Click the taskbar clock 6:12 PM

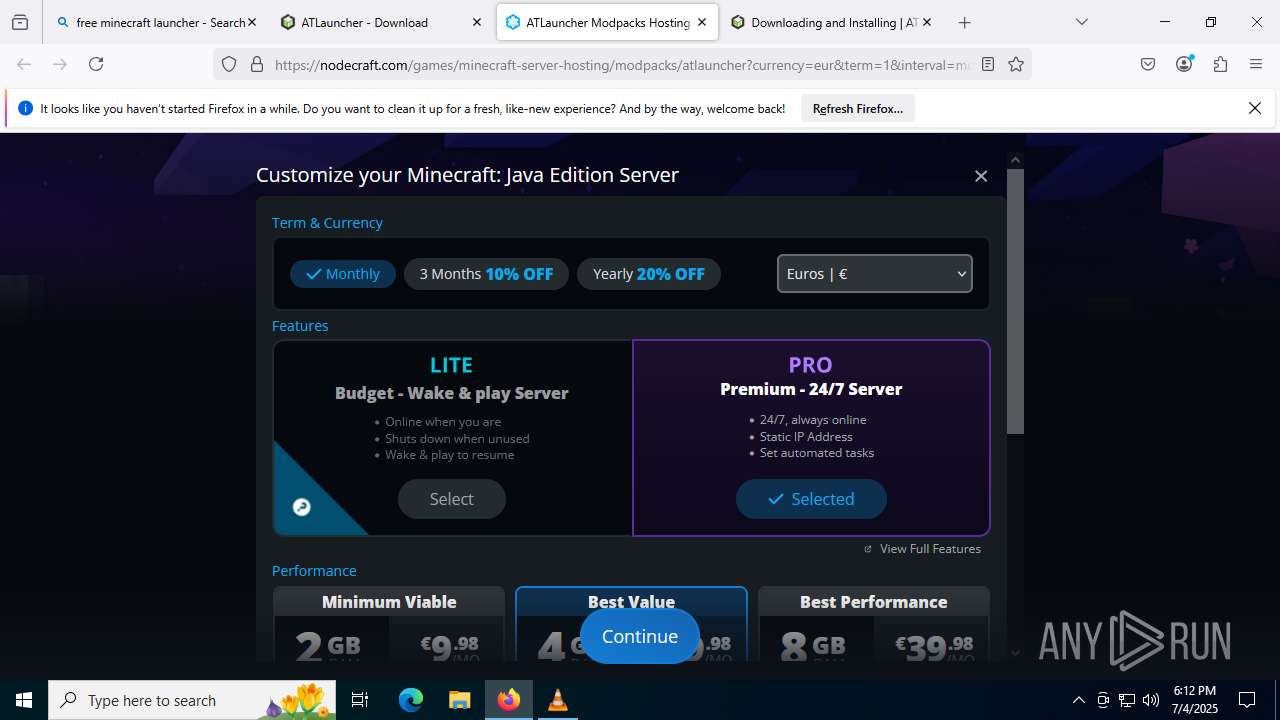click(x=1194, y=700)
